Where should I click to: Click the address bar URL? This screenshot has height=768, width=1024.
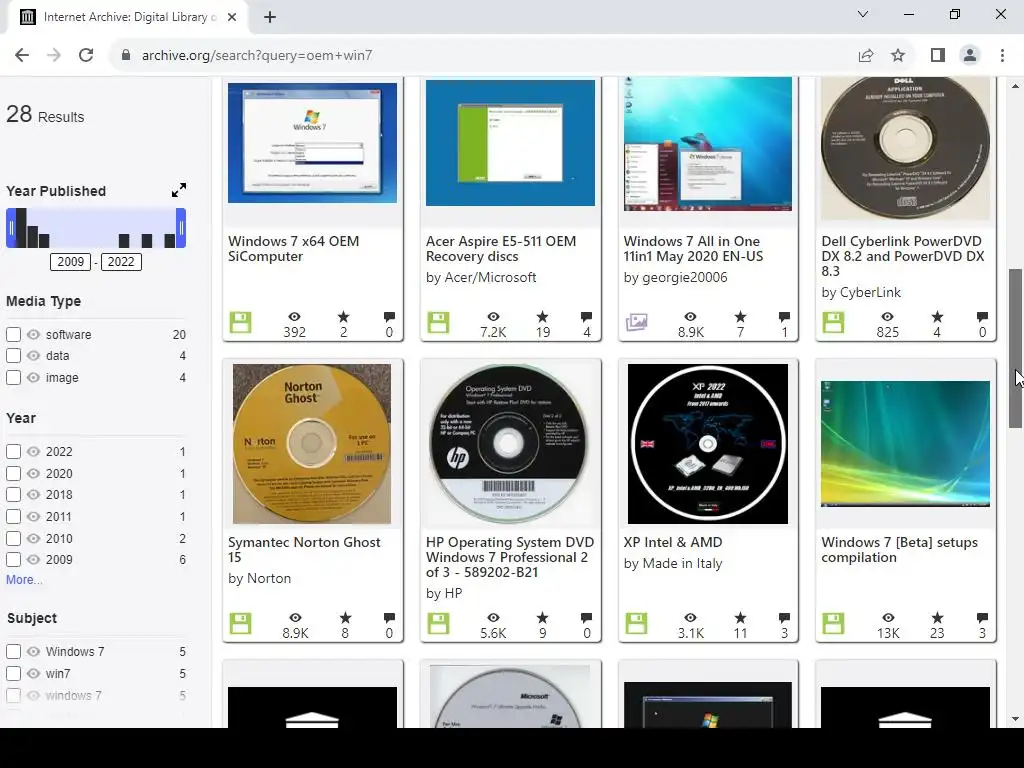(257, 56)
